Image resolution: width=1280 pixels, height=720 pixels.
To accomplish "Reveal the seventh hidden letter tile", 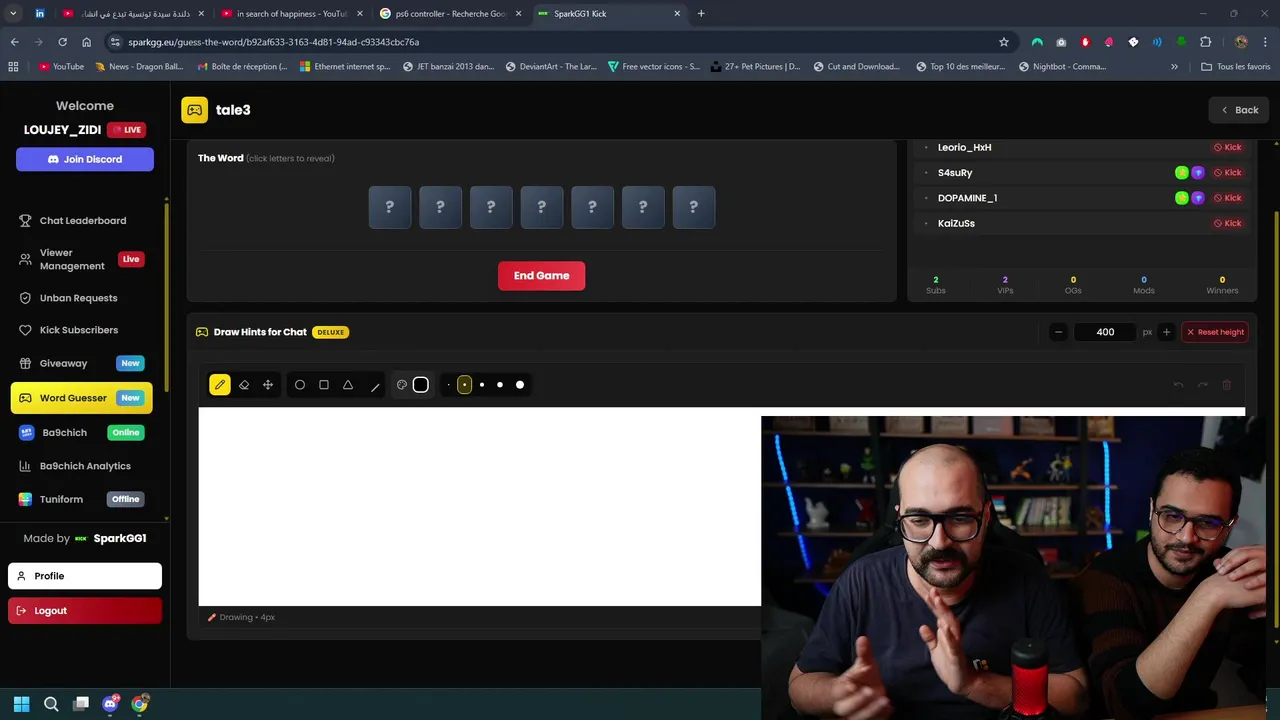I will [694, 207].
